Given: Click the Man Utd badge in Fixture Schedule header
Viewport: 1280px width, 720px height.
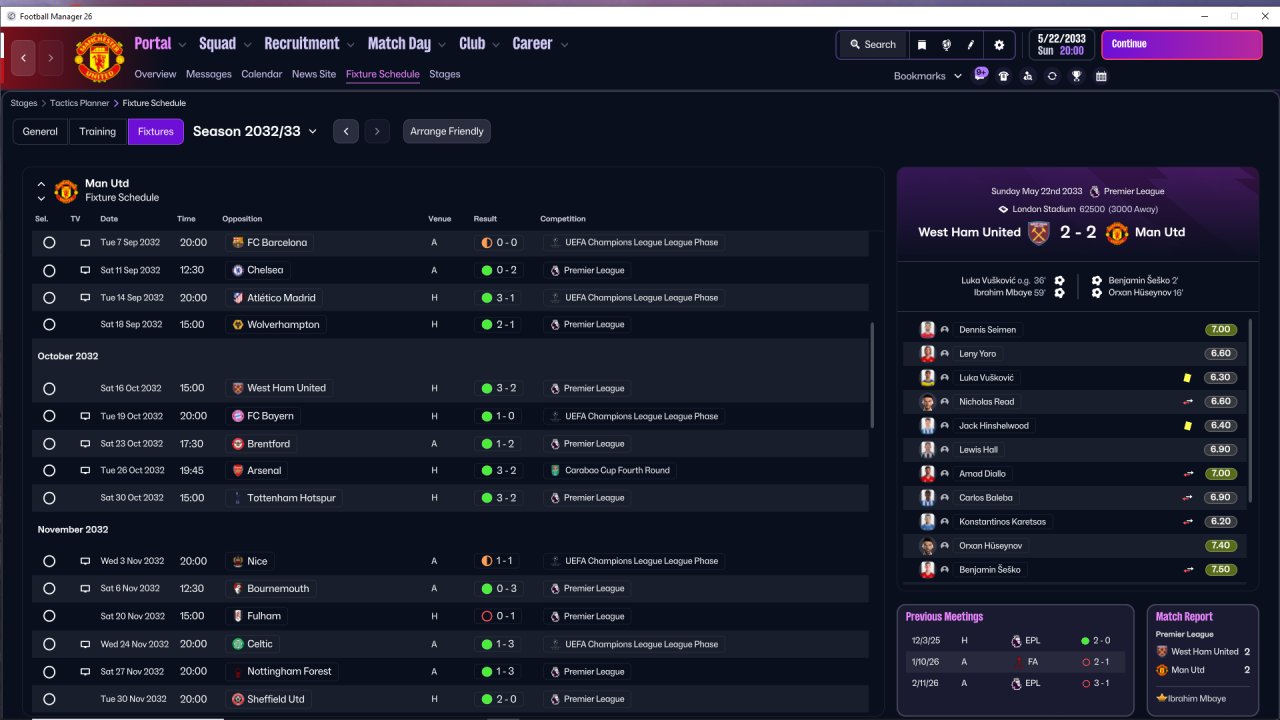Looking at the screenshot, I should pyautogui.click(x=66, y=190).
